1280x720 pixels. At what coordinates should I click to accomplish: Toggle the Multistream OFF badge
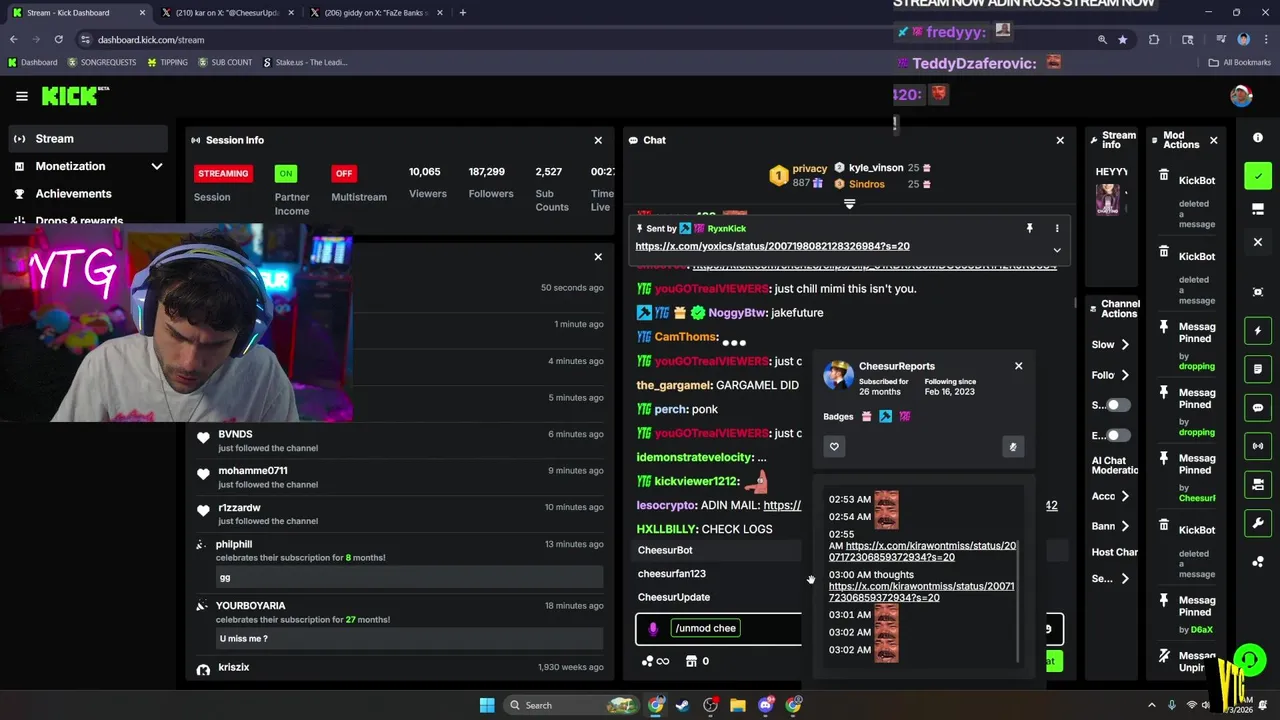[x=344, y=173]
